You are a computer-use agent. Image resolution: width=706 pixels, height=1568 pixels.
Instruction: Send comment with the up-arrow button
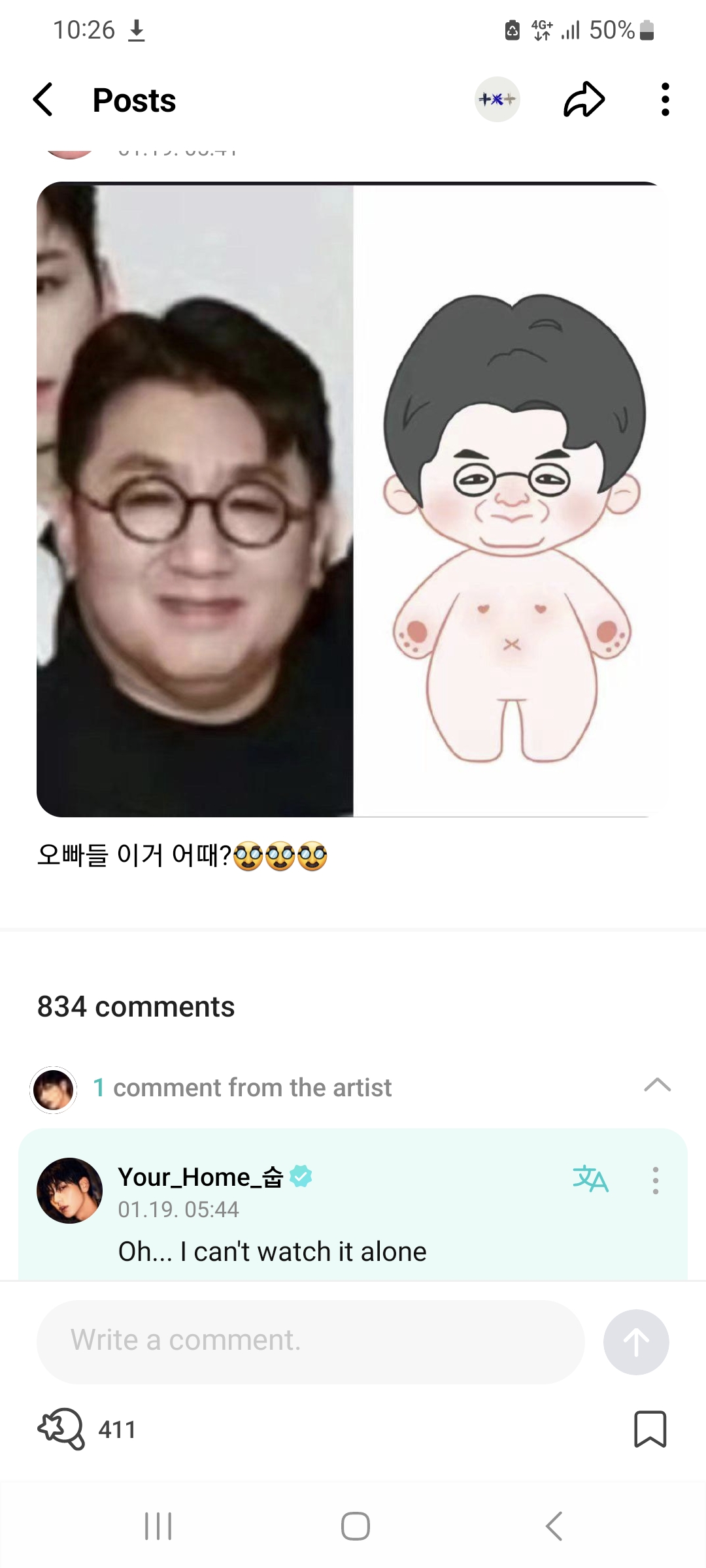636,1342
